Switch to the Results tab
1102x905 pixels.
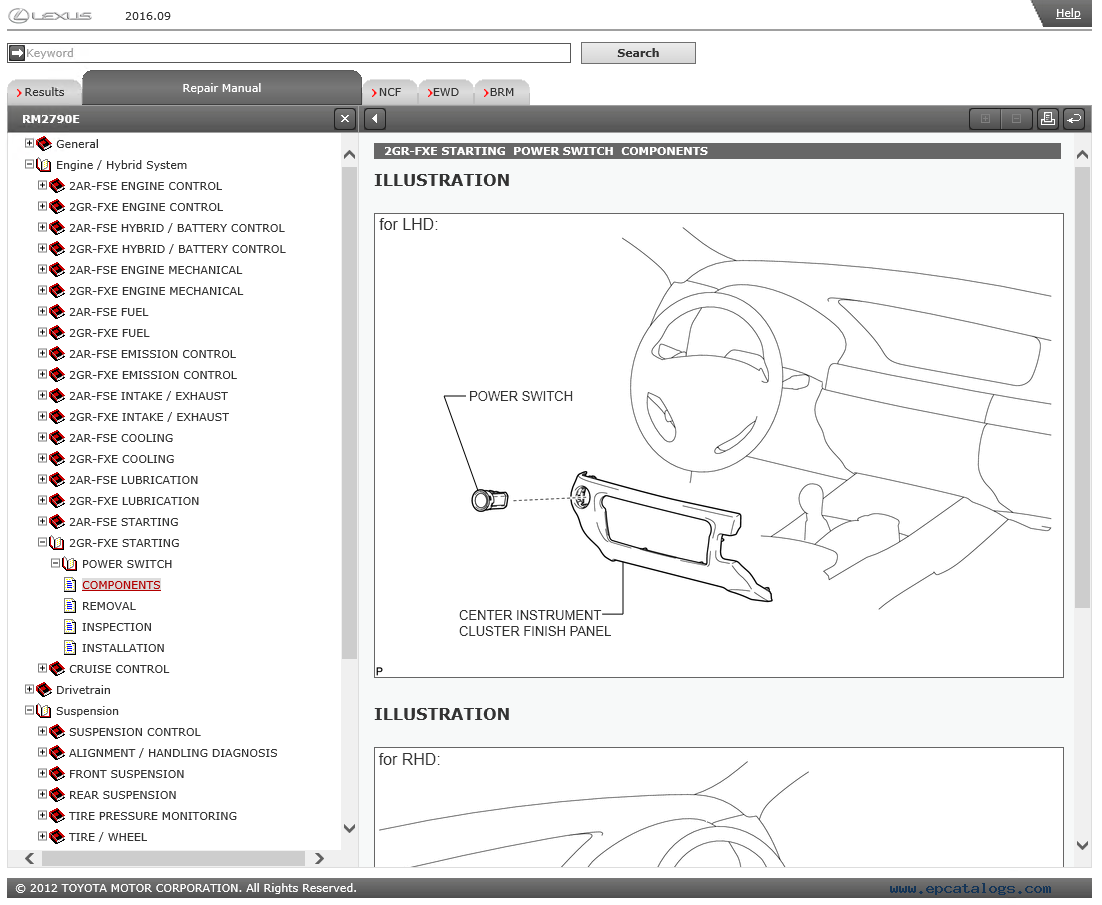point(44,92)
